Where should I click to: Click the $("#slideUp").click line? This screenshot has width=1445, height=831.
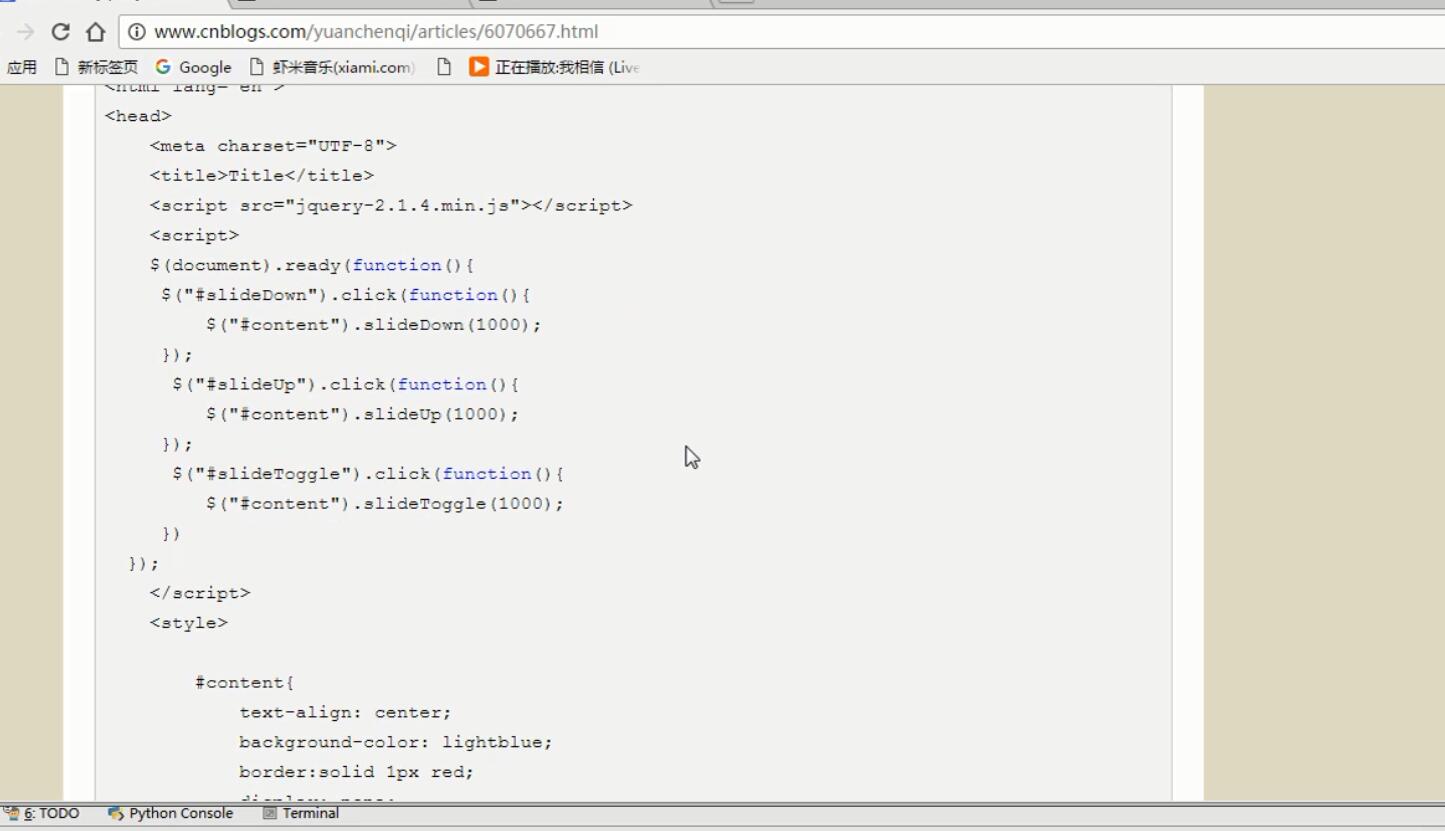pos(346,385)
